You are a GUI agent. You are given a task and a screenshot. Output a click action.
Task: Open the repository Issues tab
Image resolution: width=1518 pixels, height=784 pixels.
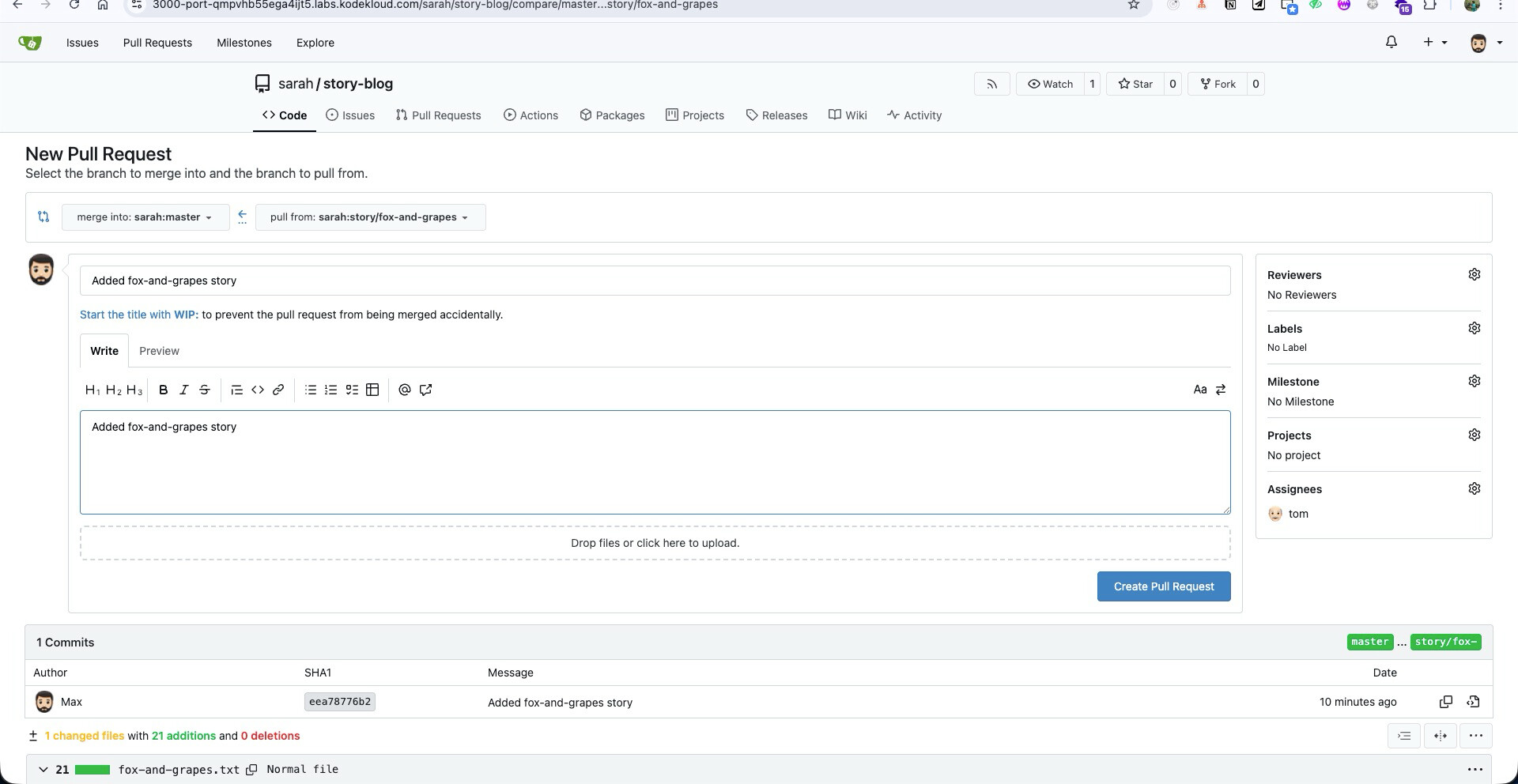tap(350, 115)
